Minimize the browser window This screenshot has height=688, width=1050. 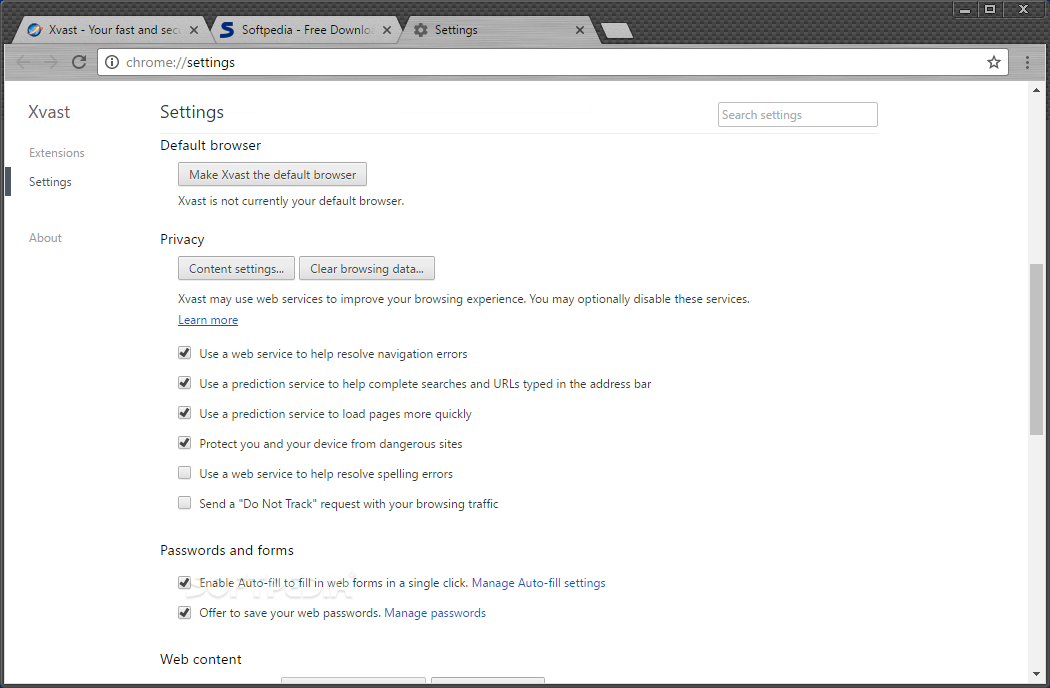[965, 9]
